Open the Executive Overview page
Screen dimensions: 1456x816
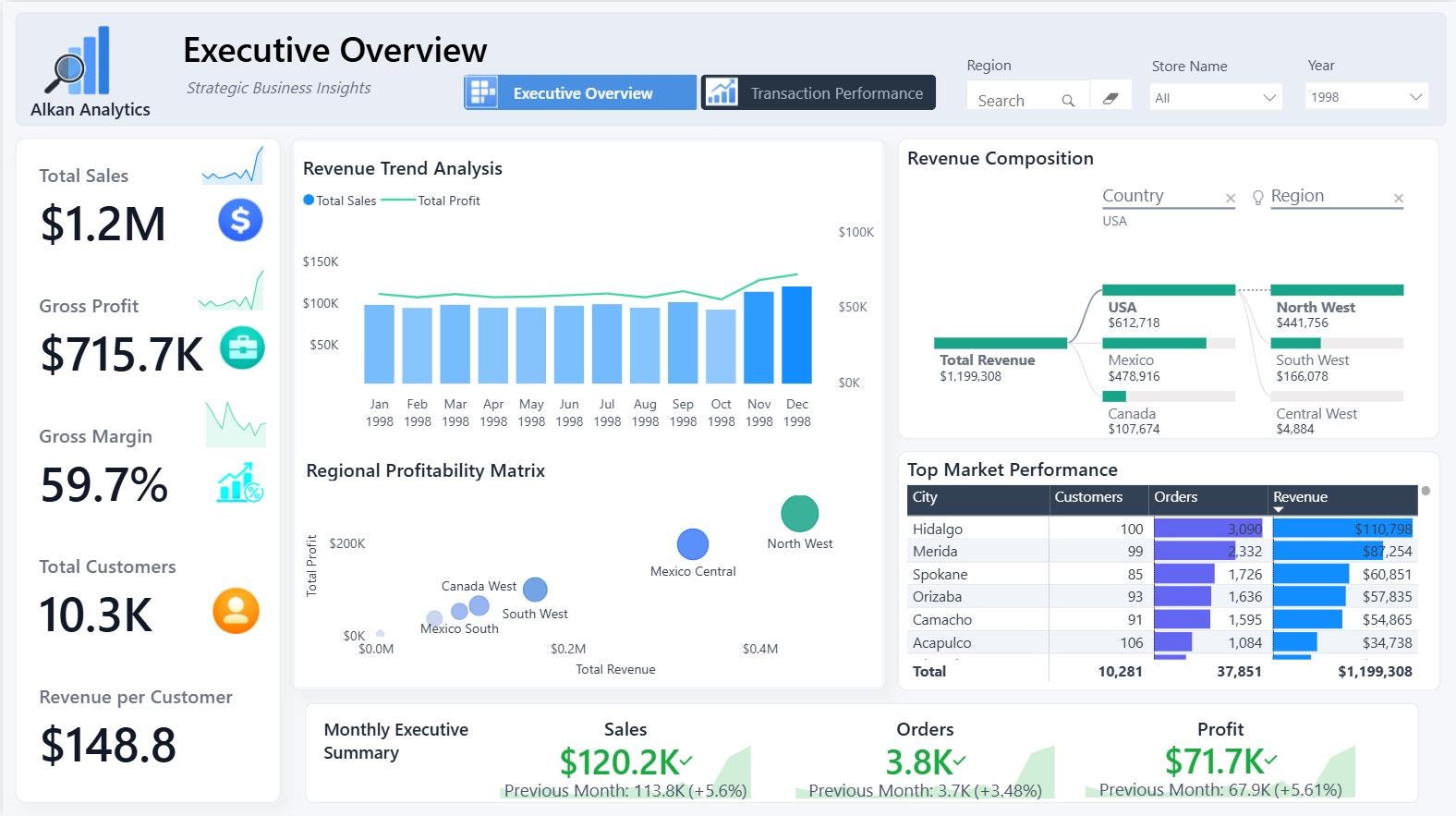click(x=580, y=92)
